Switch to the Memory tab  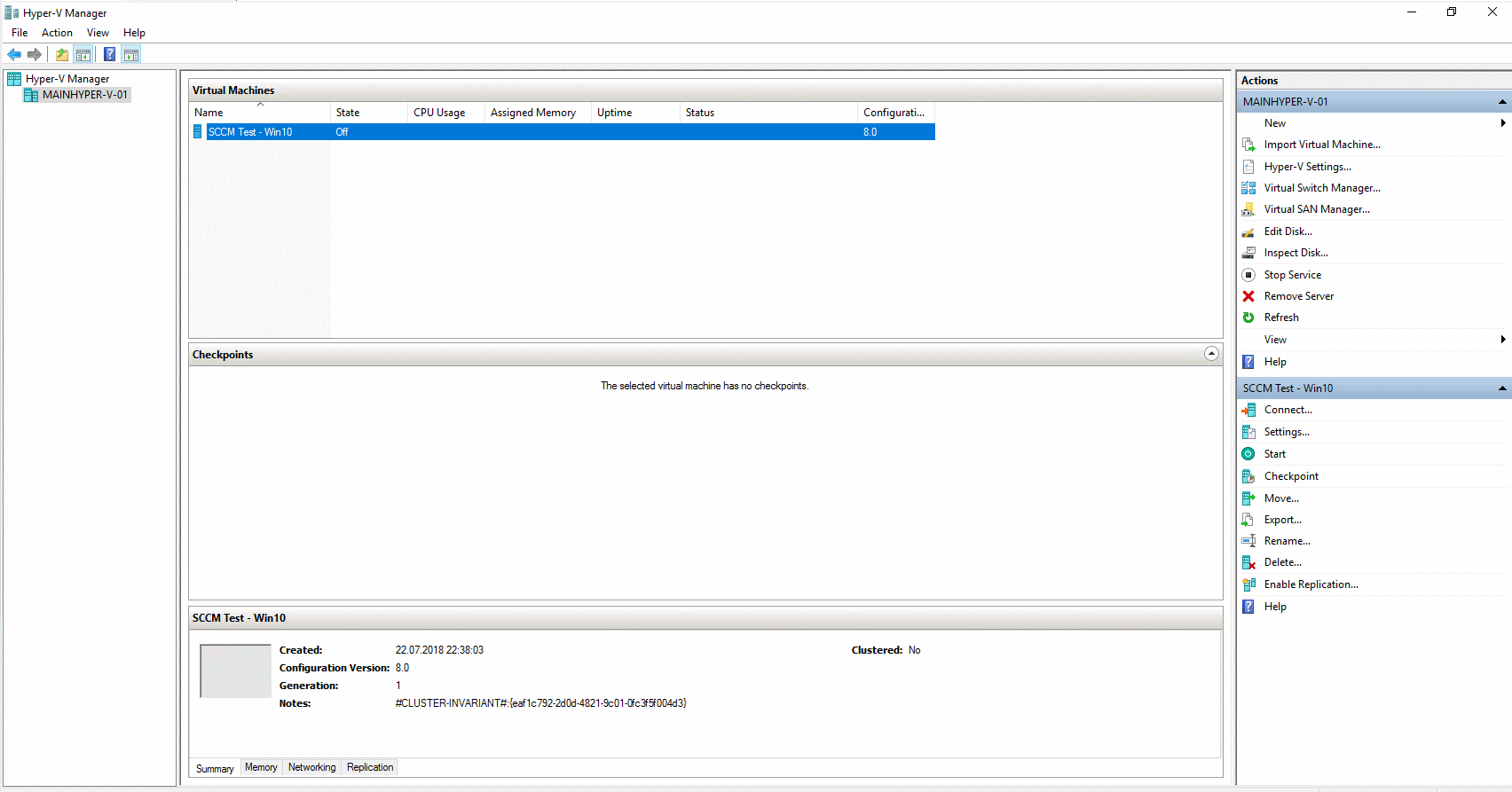[x=261, y=767]
